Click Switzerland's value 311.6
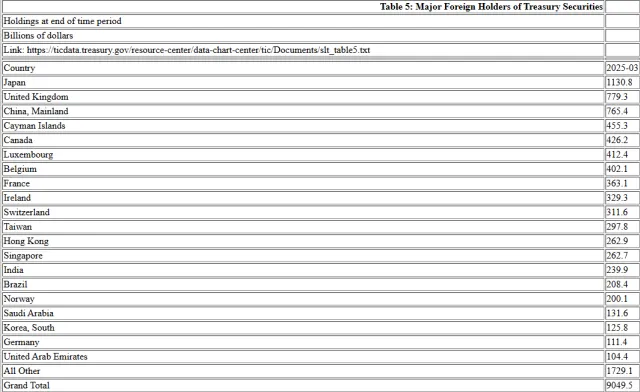Viewport: 640px width, 392px height. pyautogui.click(x=617, y=212)
